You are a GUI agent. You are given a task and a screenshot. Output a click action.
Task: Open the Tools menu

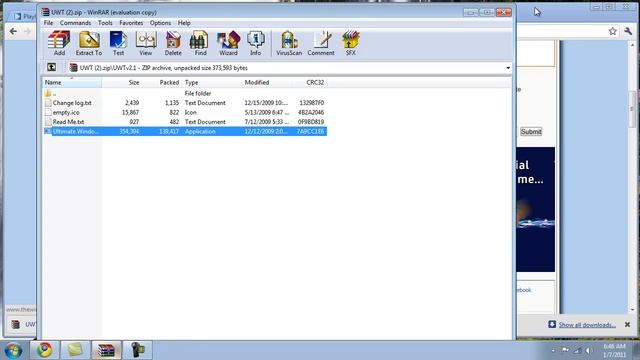coord(105,23)
